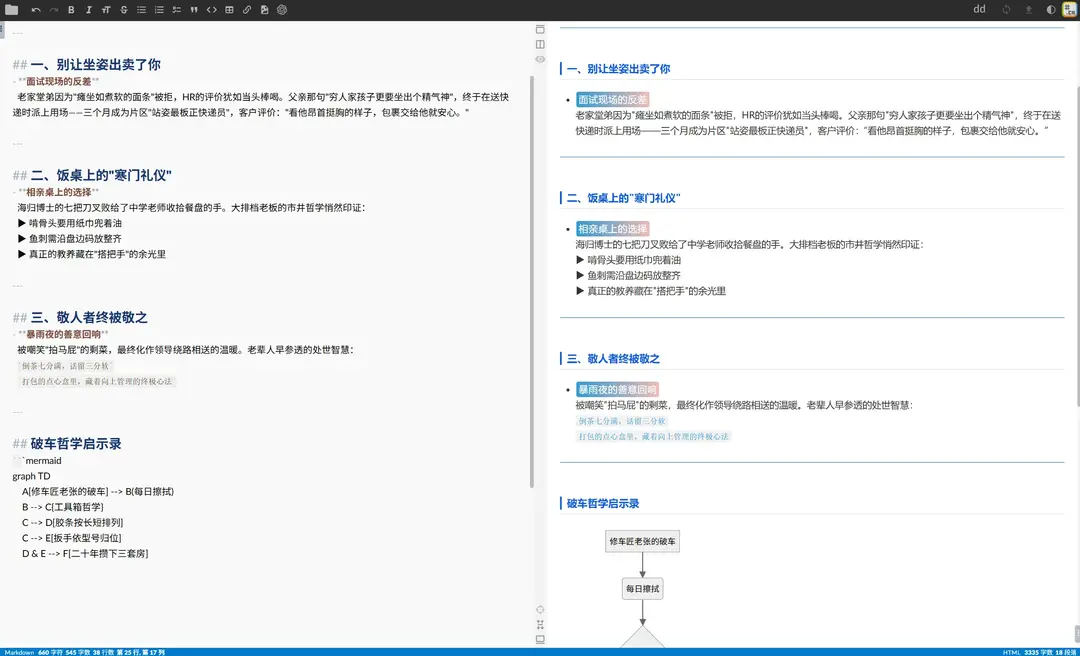Insert a hyperlink with the chain icon
The width and height of the screenshot is (1080, 656).
[246, 9]
